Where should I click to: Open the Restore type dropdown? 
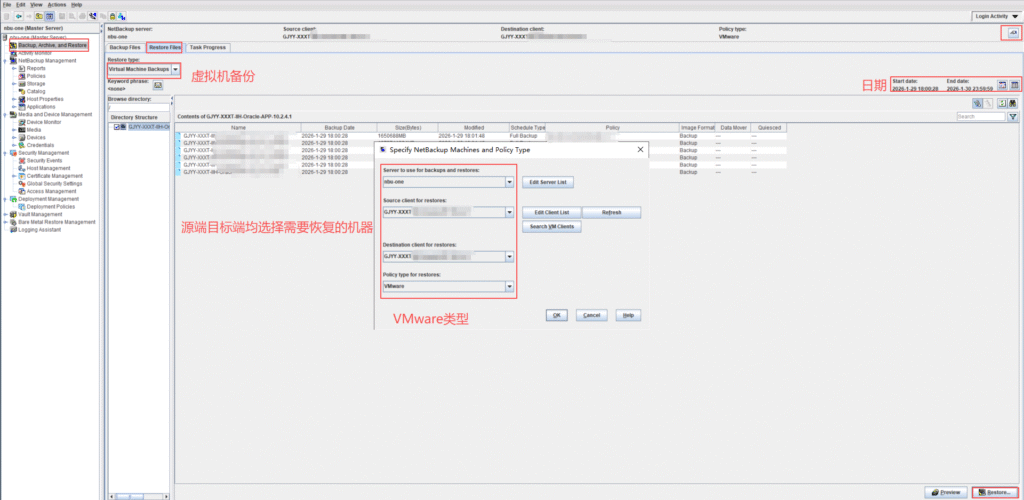pyautogui.click(x=176, y=69)
